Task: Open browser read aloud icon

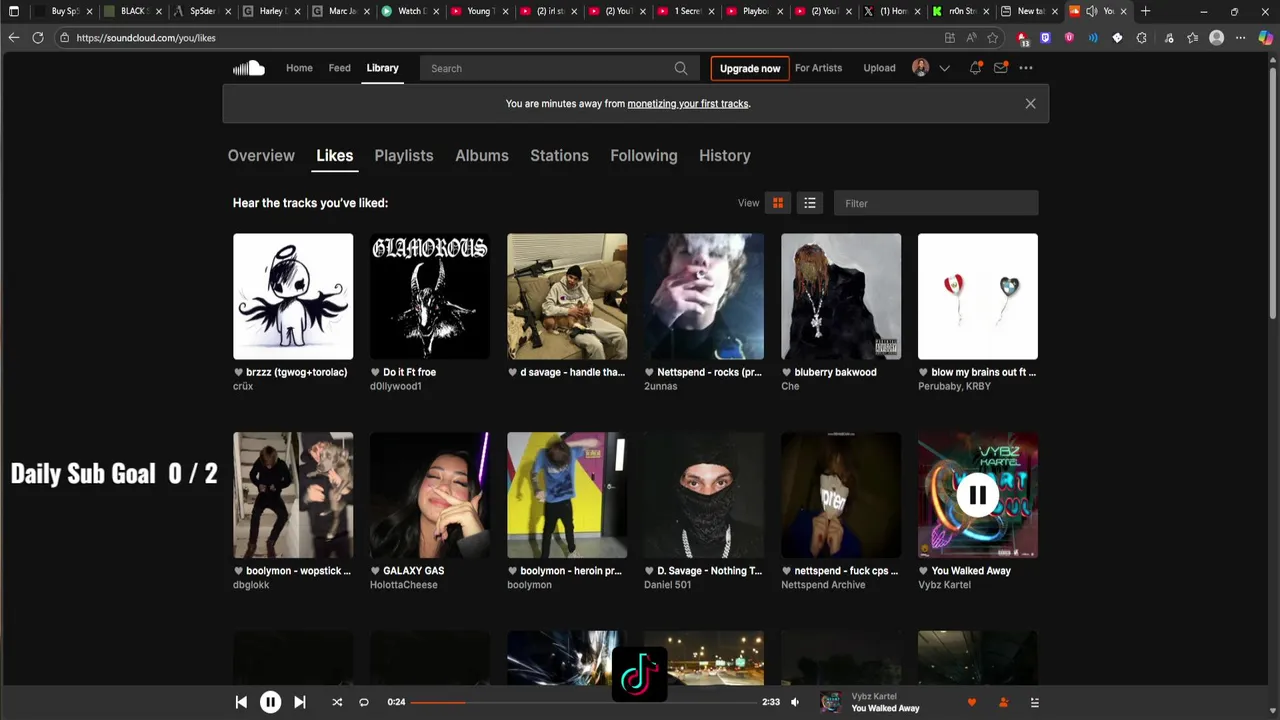Action: (x=971, y=38)
